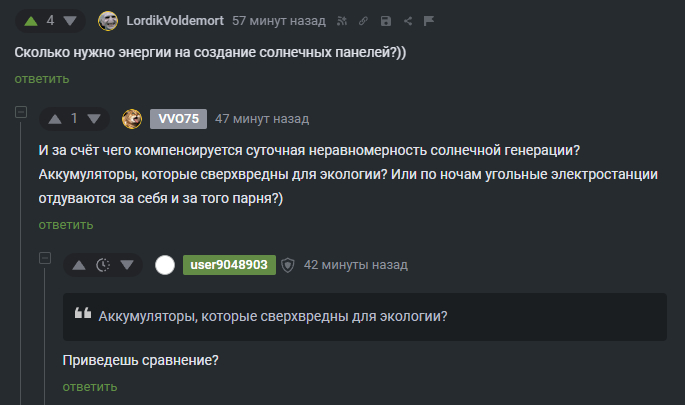Screen dimensions: 685x405
Task: Collapse the user9048903 comment branch
Action: tap(45, 258)
